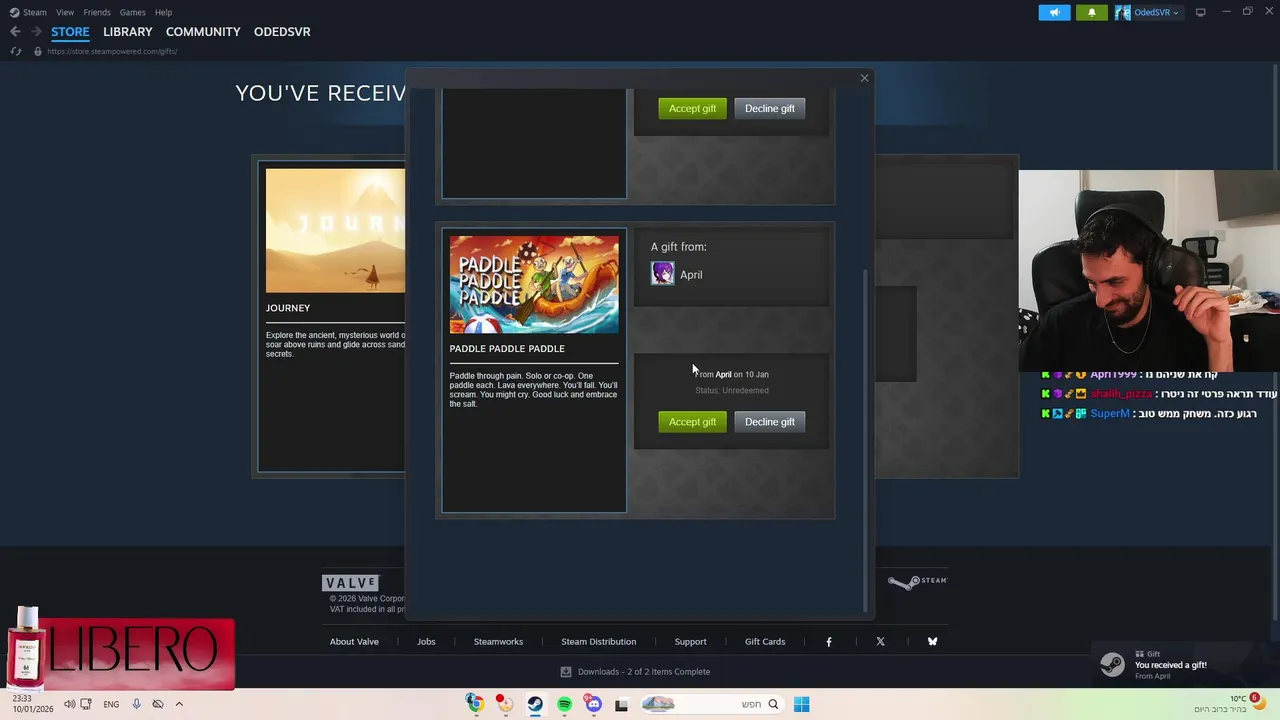The height and width of the screenshot is (720, 1280).
Task: Open the Steam menu
Action: pos(29,12)
